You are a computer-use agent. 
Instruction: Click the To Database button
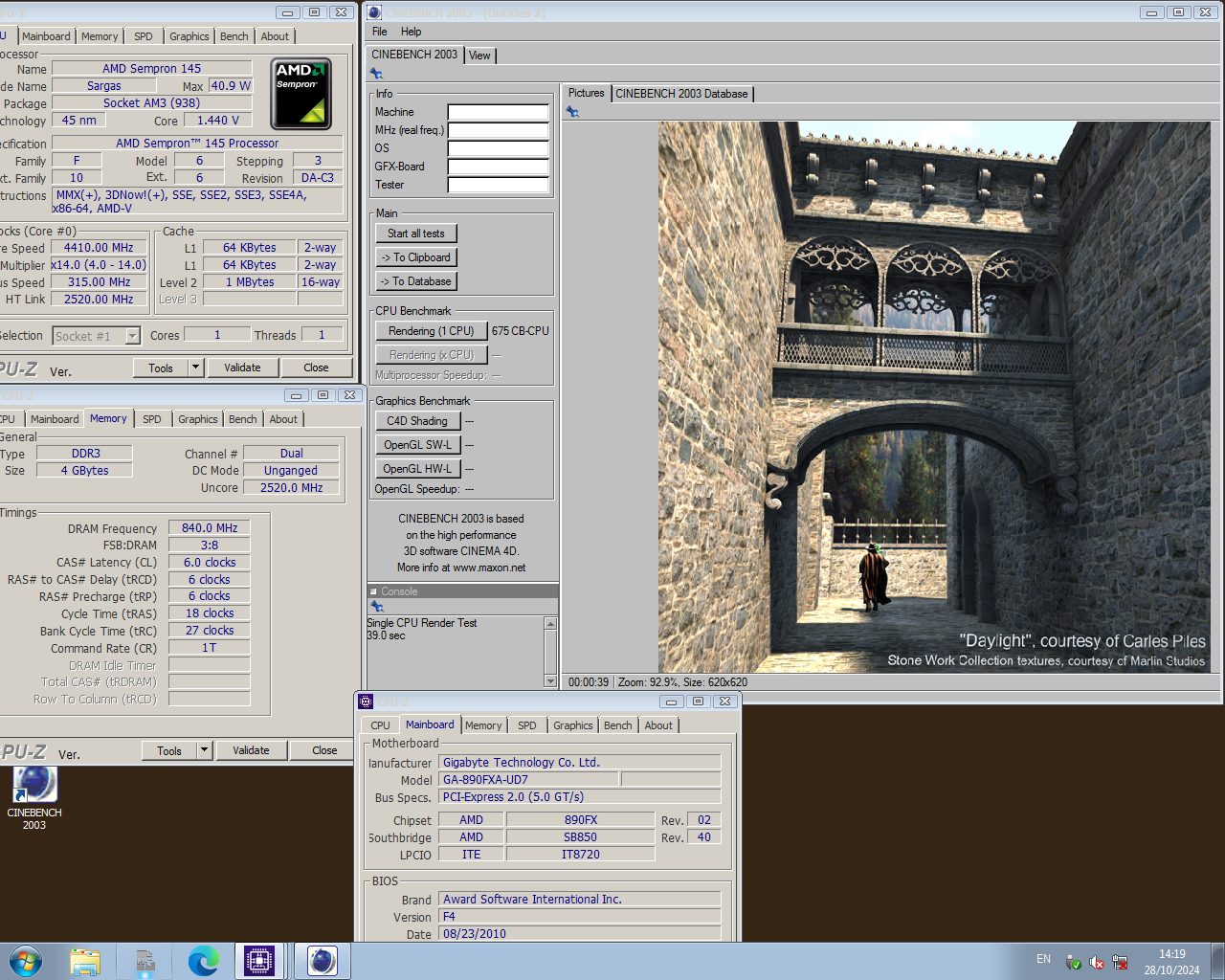(x=416, y=281)
